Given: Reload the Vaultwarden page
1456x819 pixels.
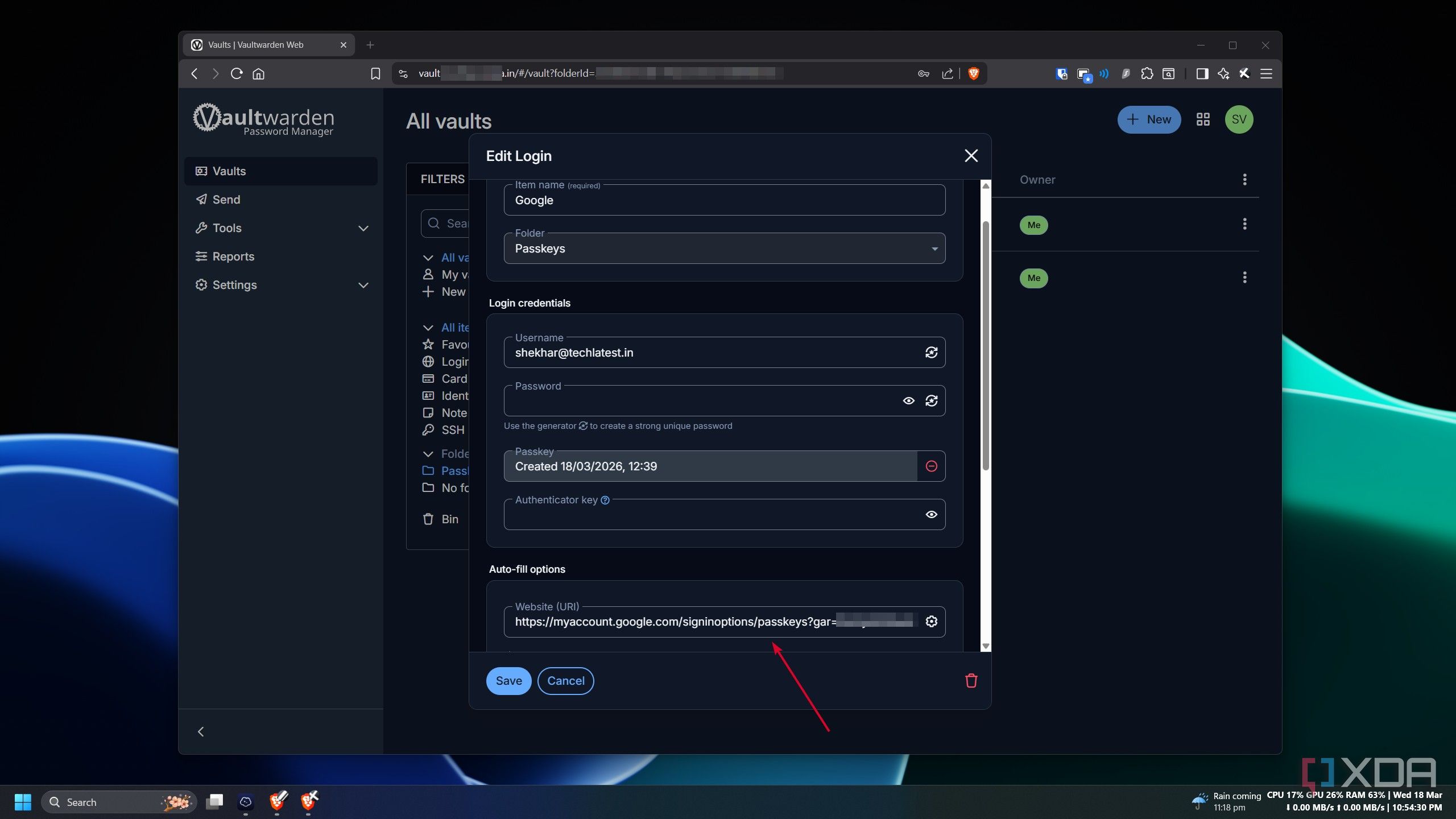Looking at the screenshot, I should pyautogui.click(x=237, y=73).
